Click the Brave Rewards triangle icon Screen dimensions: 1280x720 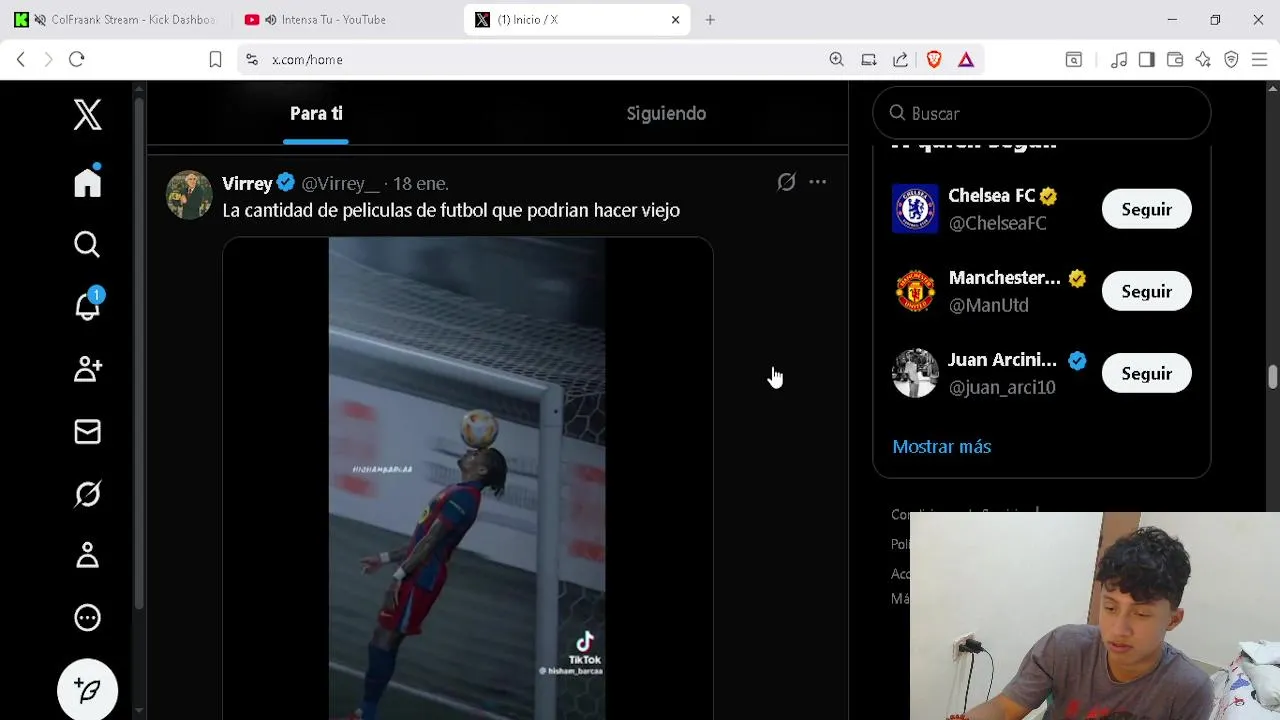tap(966, 60)
